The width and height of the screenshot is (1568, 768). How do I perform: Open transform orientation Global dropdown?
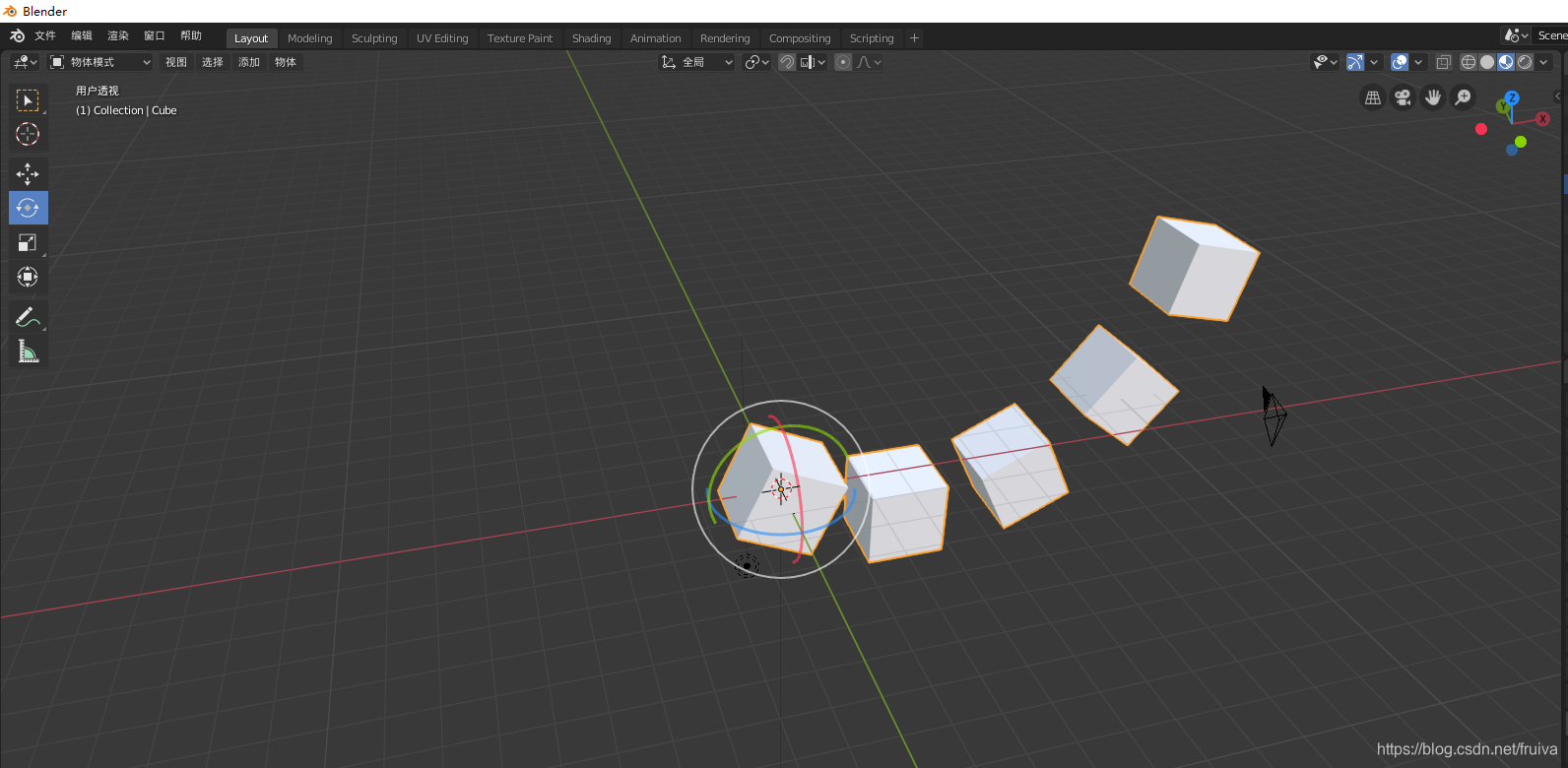(696, 62)
